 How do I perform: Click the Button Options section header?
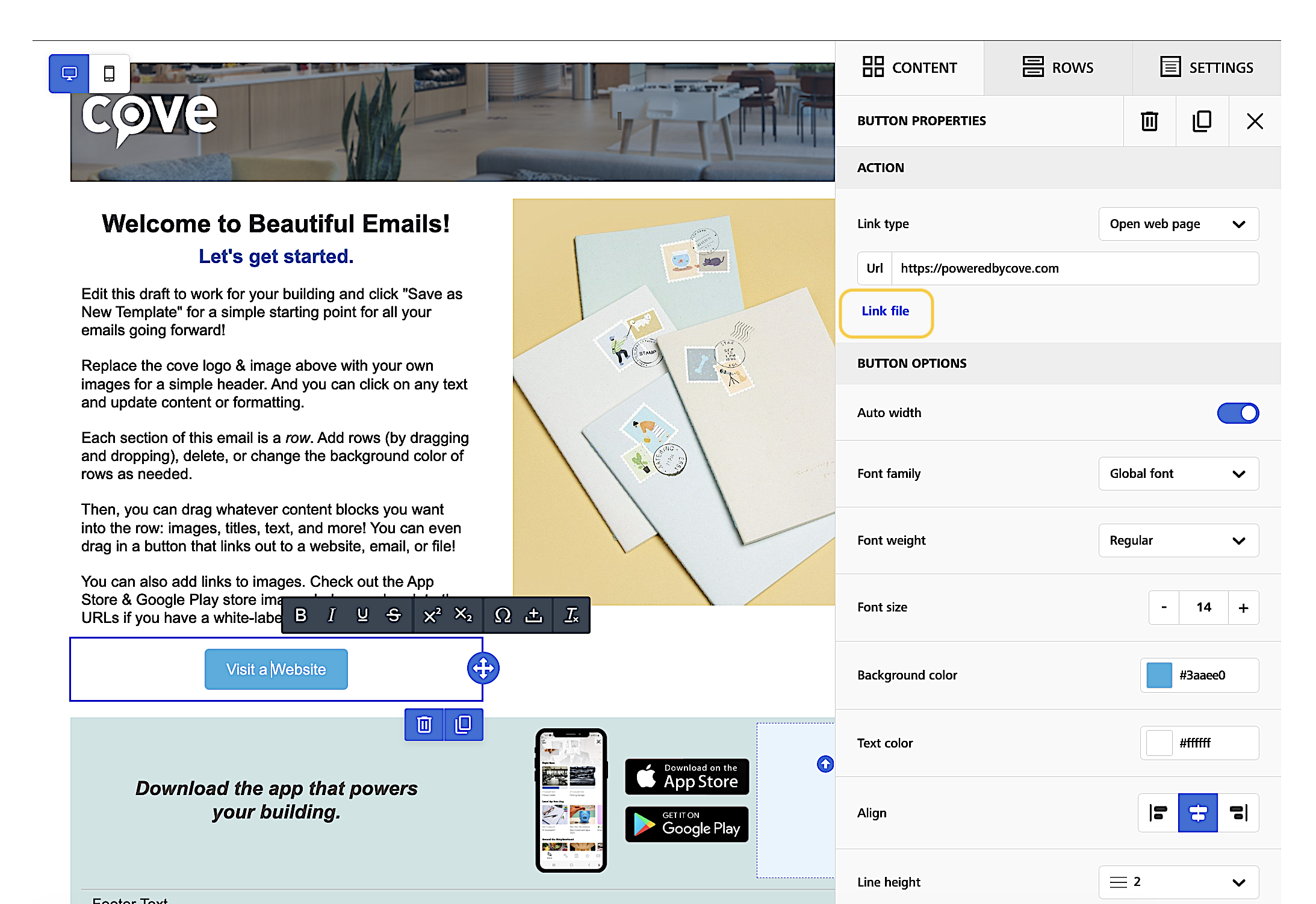tap(1058, 364)
